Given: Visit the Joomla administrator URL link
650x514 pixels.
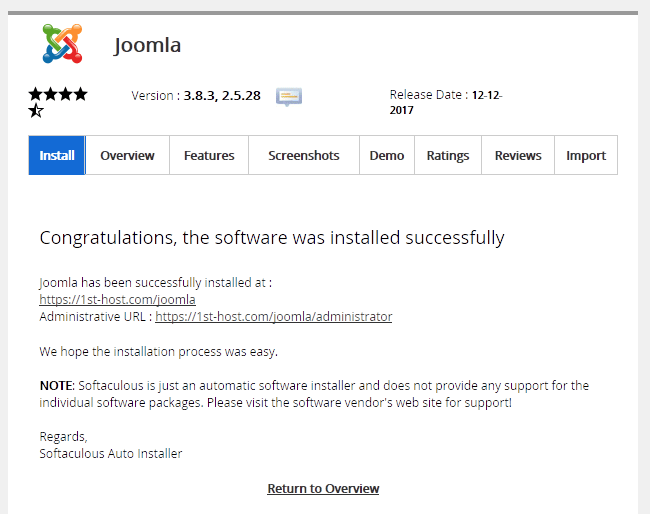Looking at the screenshot, I should click(x=274, y=316).
